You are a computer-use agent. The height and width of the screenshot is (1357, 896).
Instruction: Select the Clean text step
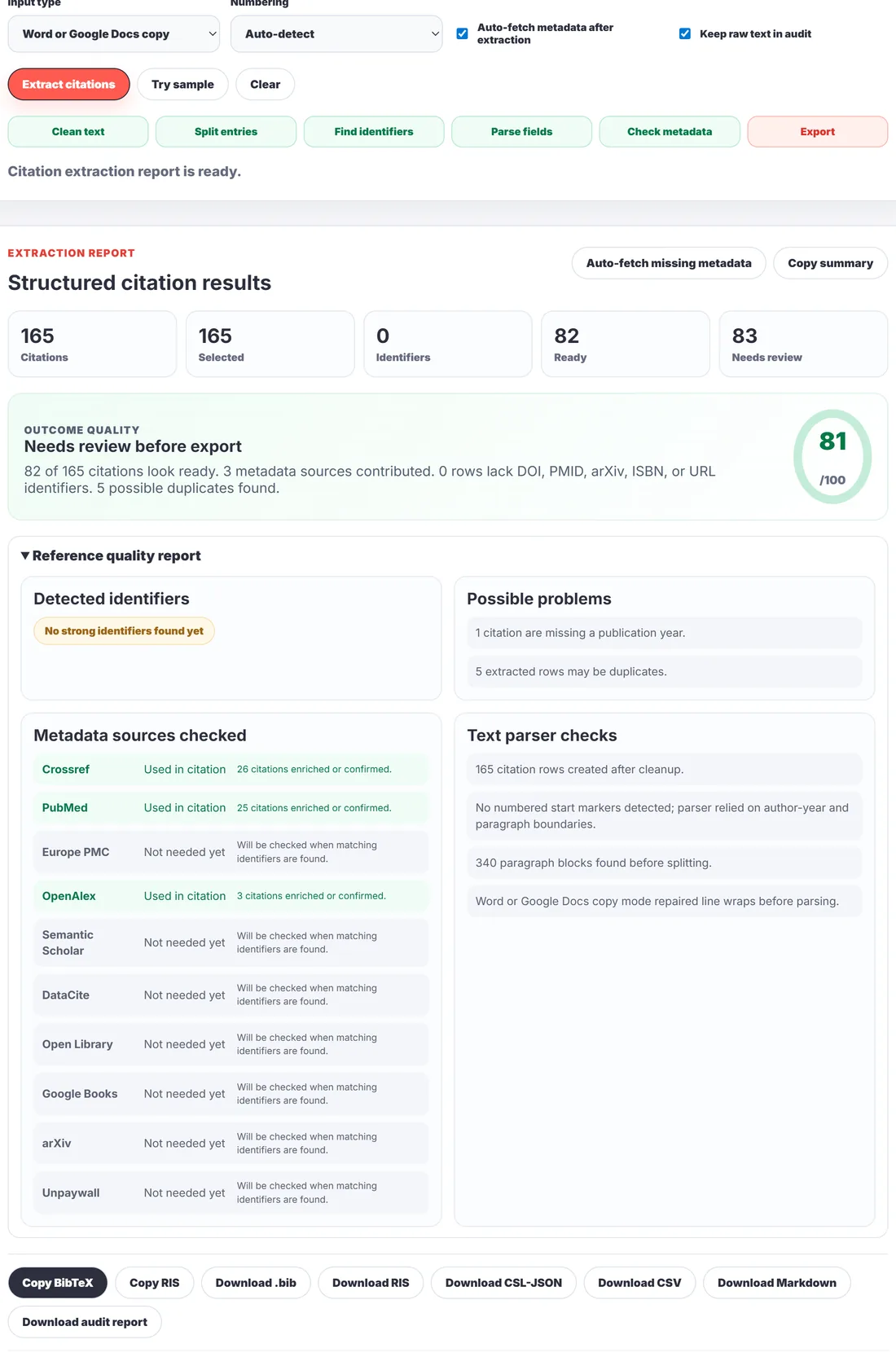pos(78,132)
